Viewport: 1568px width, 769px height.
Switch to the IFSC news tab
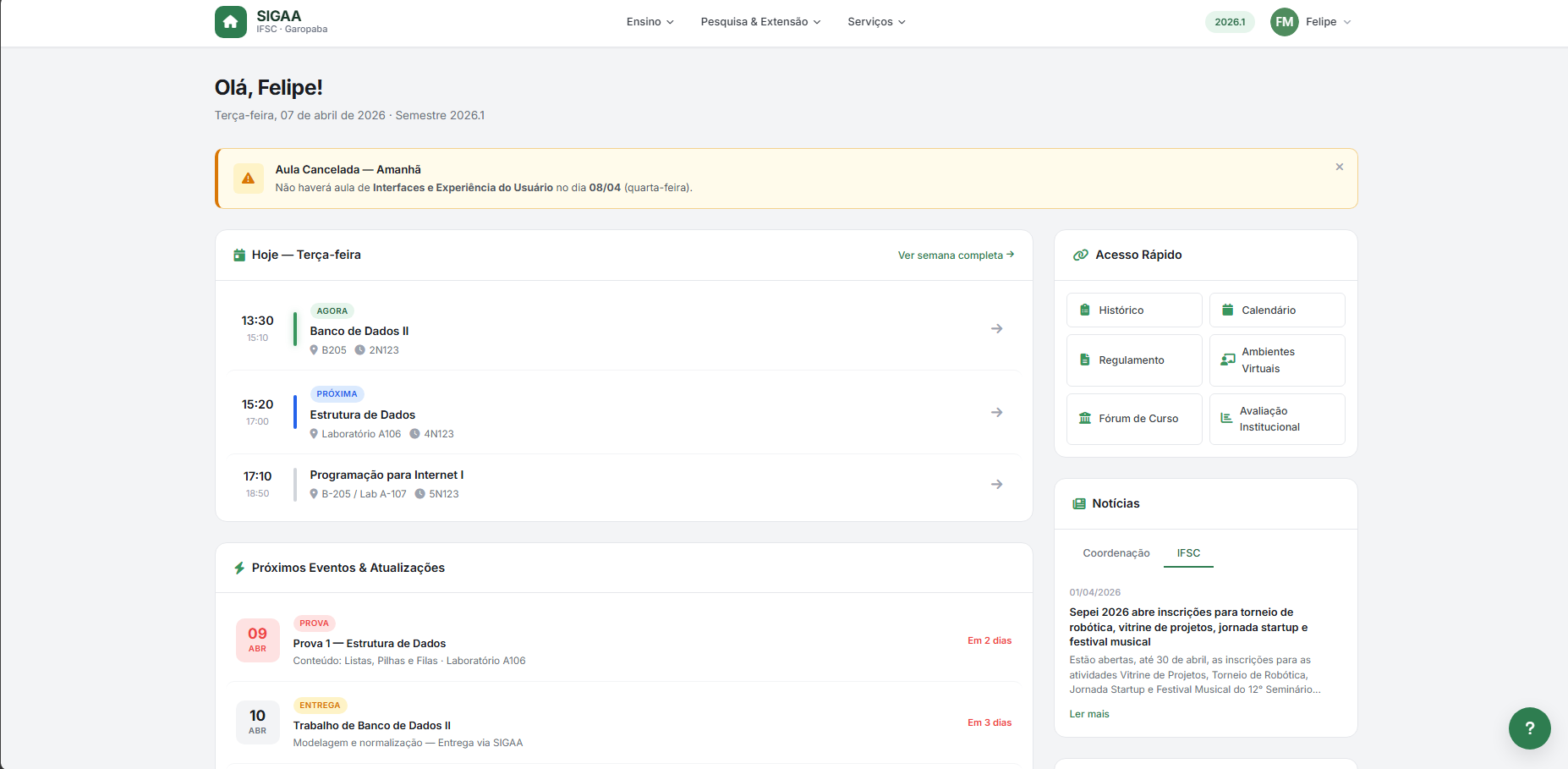tap(1188, 553)
